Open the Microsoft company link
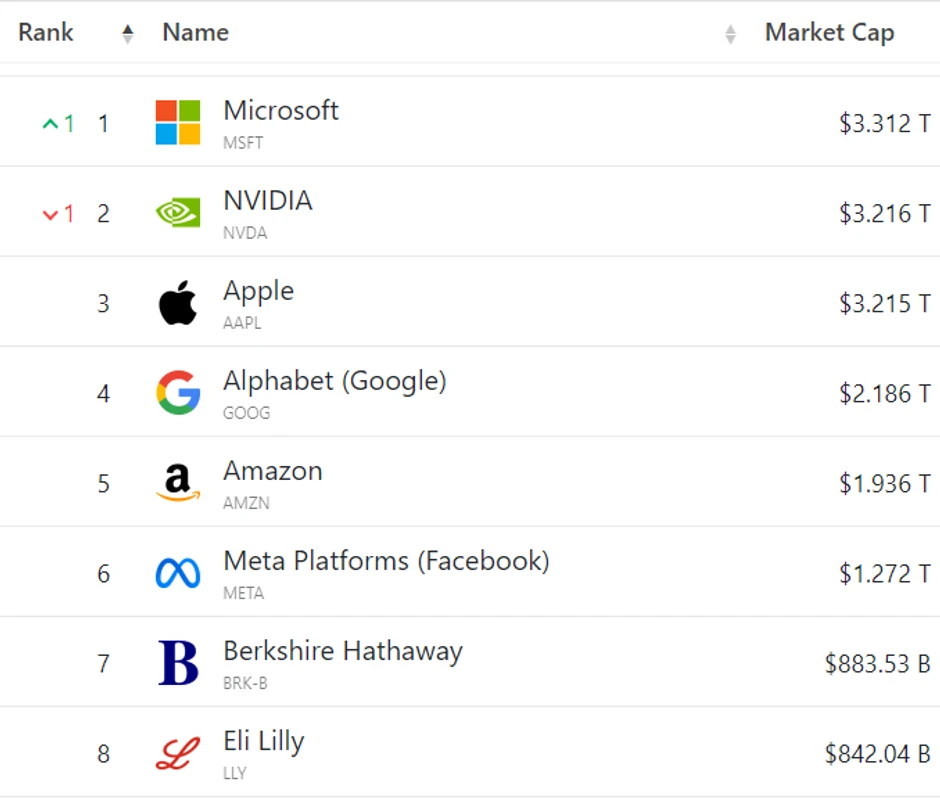The width and height of the screenshot is (940, 805). [x=281, y=110]
